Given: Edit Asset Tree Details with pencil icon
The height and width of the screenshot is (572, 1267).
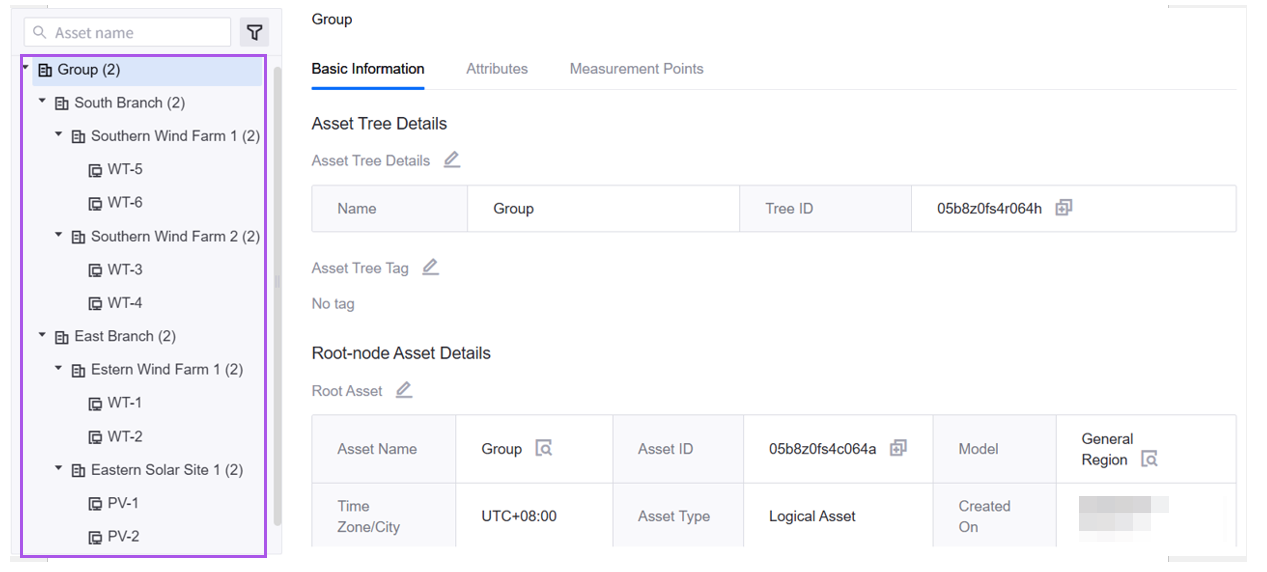Looking at the screenshot, I should tap(452, 160).
